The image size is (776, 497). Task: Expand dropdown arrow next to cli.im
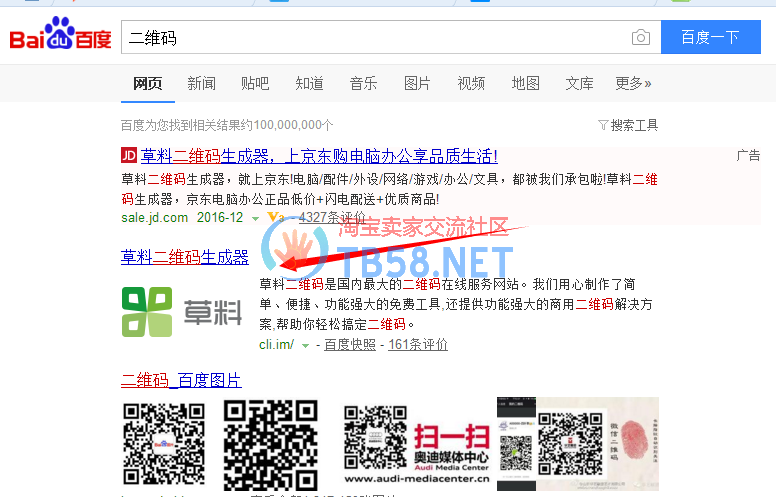306,345
